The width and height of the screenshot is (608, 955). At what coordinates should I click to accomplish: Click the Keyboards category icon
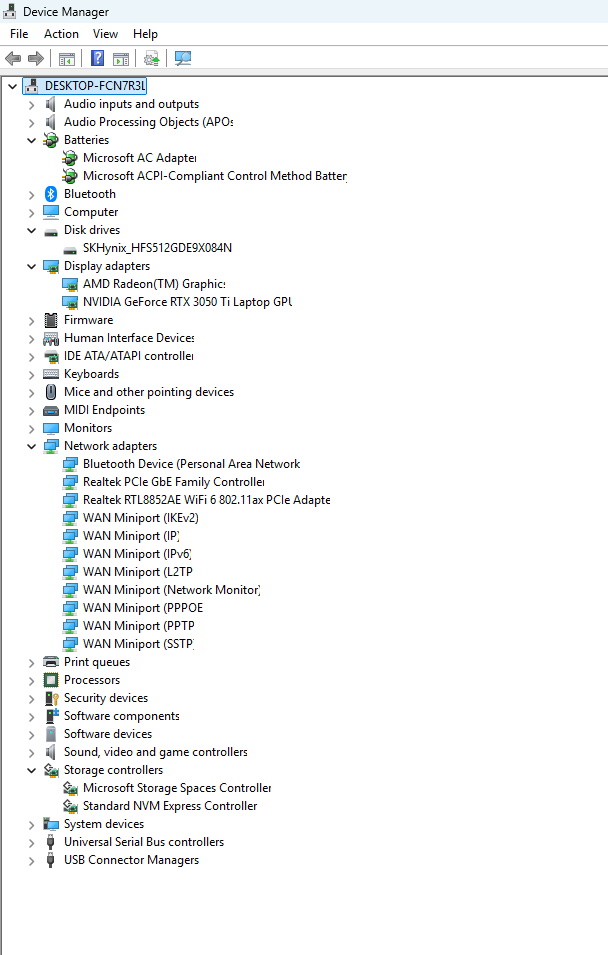click(51, 374)
